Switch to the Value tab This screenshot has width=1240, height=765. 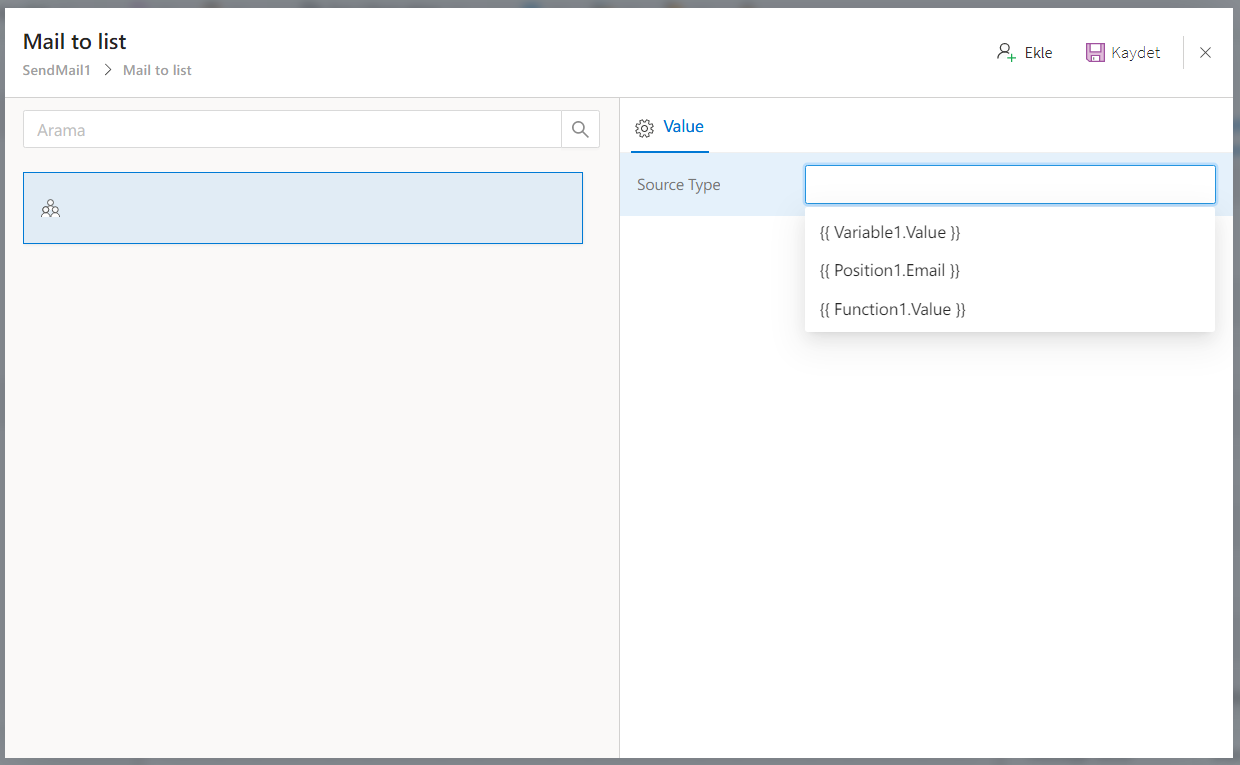(683, 127)
